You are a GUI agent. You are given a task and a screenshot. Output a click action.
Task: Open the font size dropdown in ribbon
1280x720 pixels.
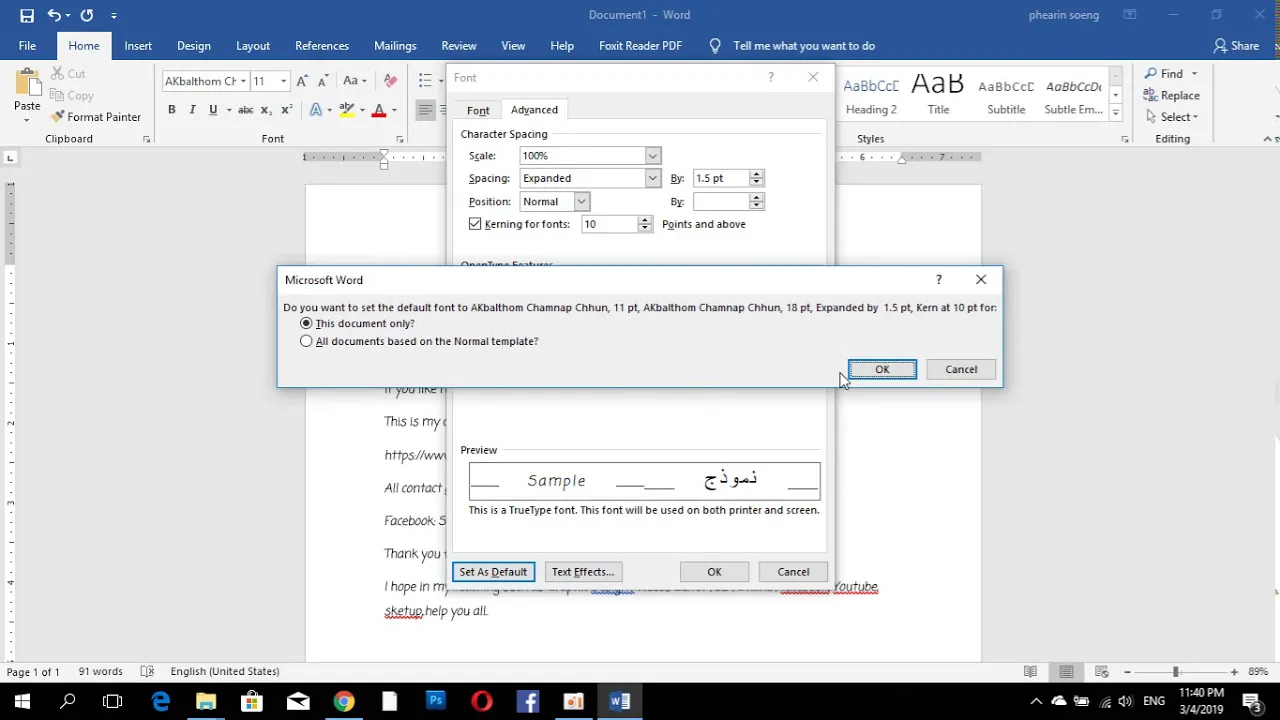tap(283, 81)
